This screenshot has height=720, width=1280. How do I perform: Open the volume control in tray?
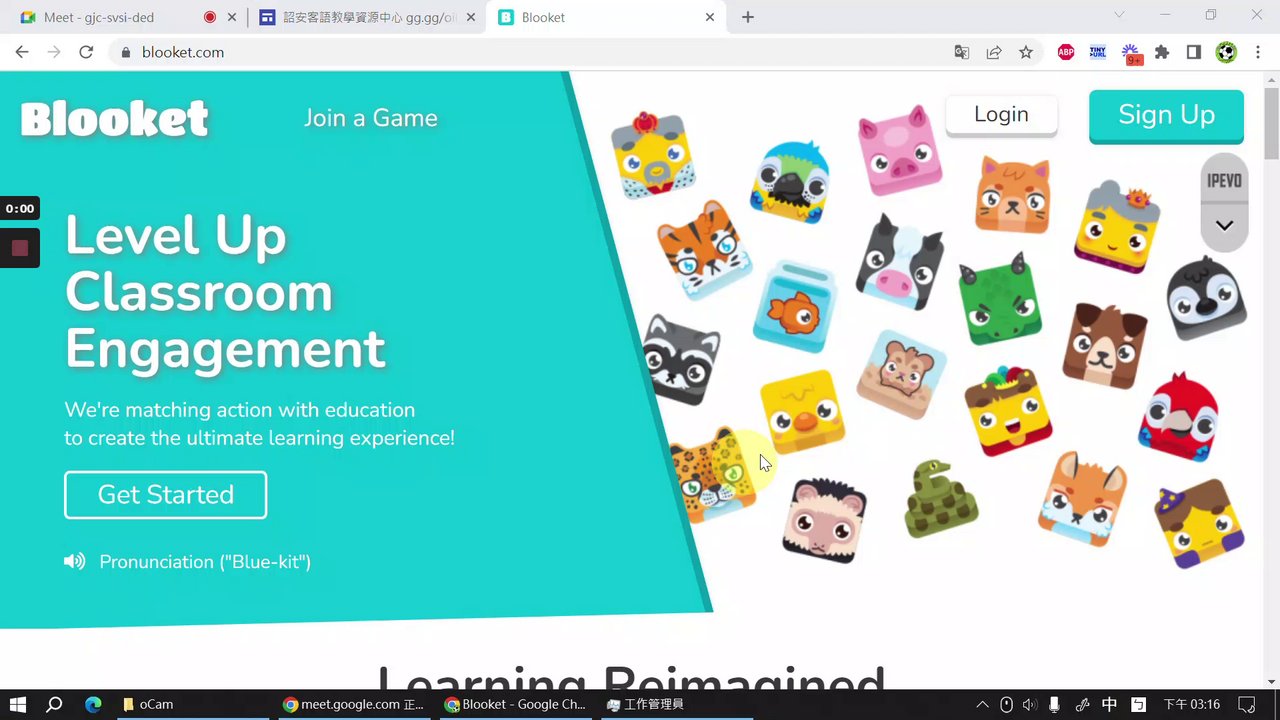1030,704
